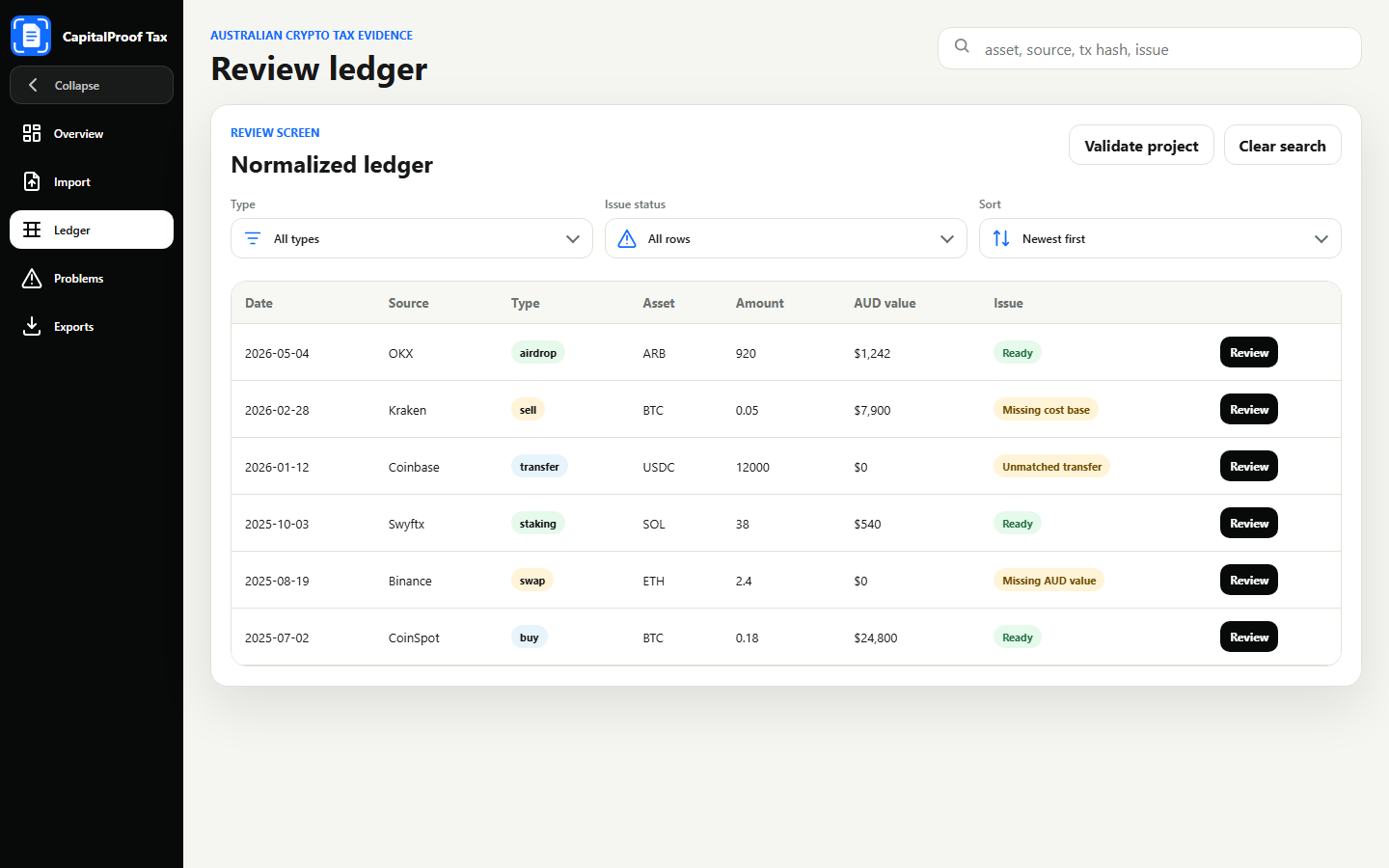Review the Kraken BTC sell row
Image resolution: width=1389 pixels, height=868 pixels.
coord(1248,409)
